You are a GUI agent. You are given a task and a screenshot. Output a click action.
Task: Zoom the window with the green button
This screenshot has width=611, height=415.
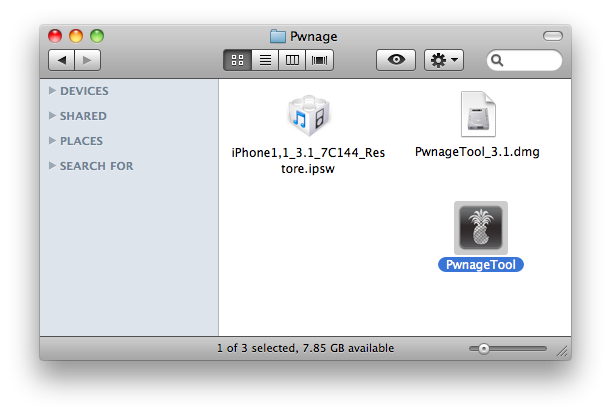tap(97, 36)
